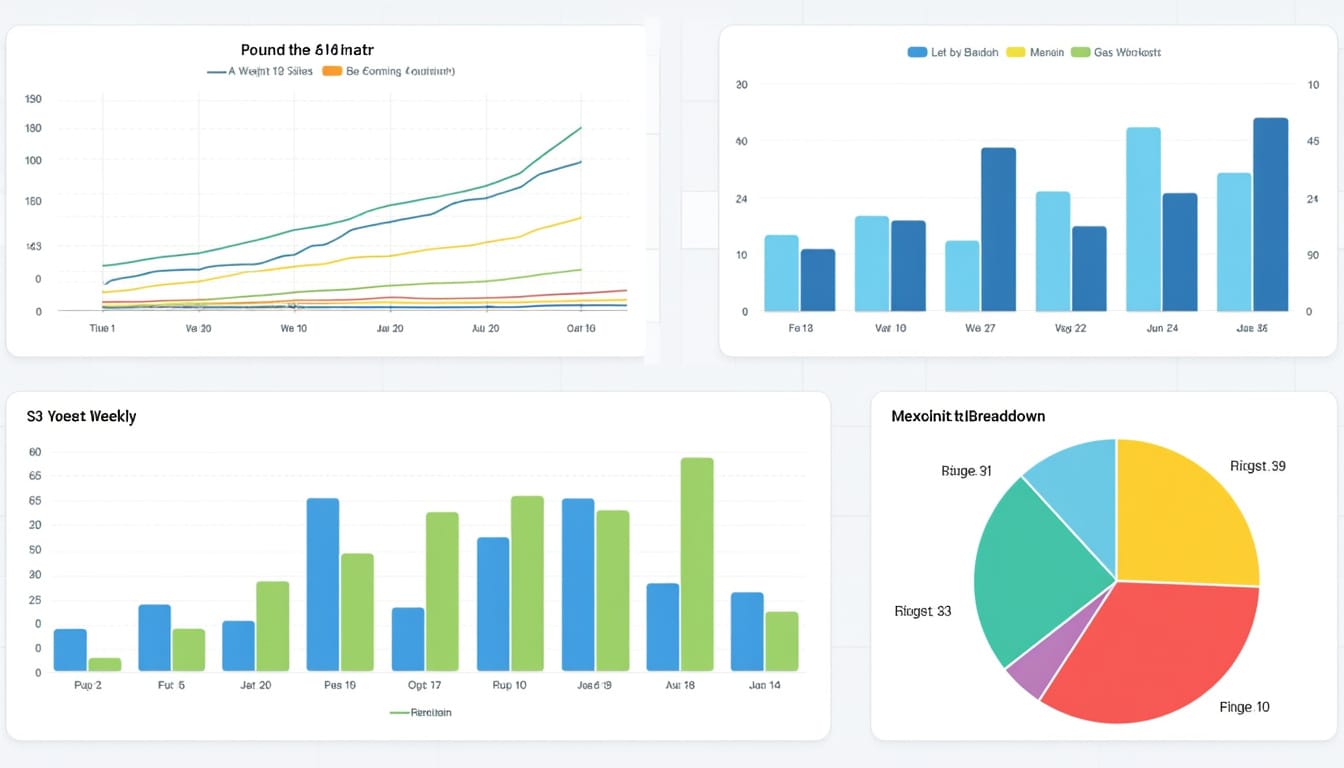Image resolution: width=1344 pixels, height=768 pixels.
Task: Click the 'Tiue 1' axis label in line chart
Action: coord(102,328)
